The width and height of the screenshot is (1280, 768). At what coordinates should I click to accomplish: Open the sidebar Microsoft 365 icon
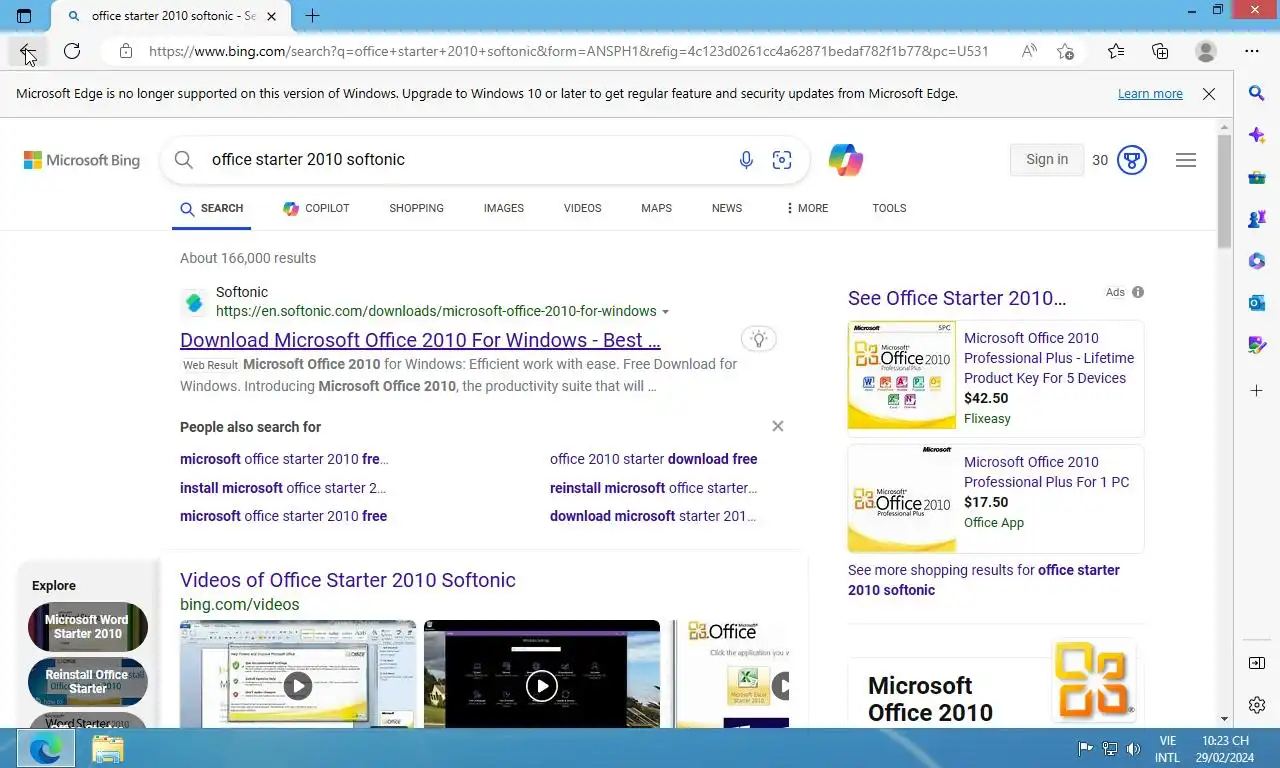coord(1257,261)
